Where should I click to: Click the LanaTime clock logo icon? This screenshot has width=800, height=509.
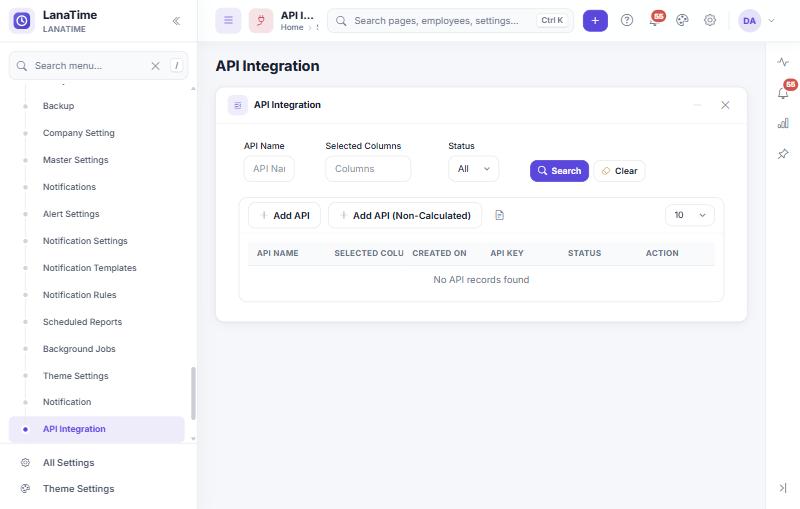tap(21, 21)
